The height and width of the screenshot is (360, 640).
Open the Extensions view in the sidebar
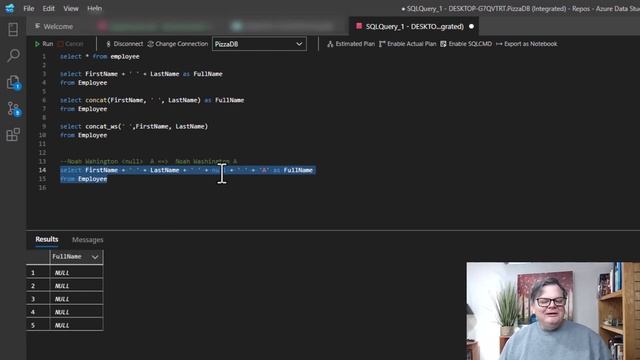pyautogui.click(x=13, y=134)
